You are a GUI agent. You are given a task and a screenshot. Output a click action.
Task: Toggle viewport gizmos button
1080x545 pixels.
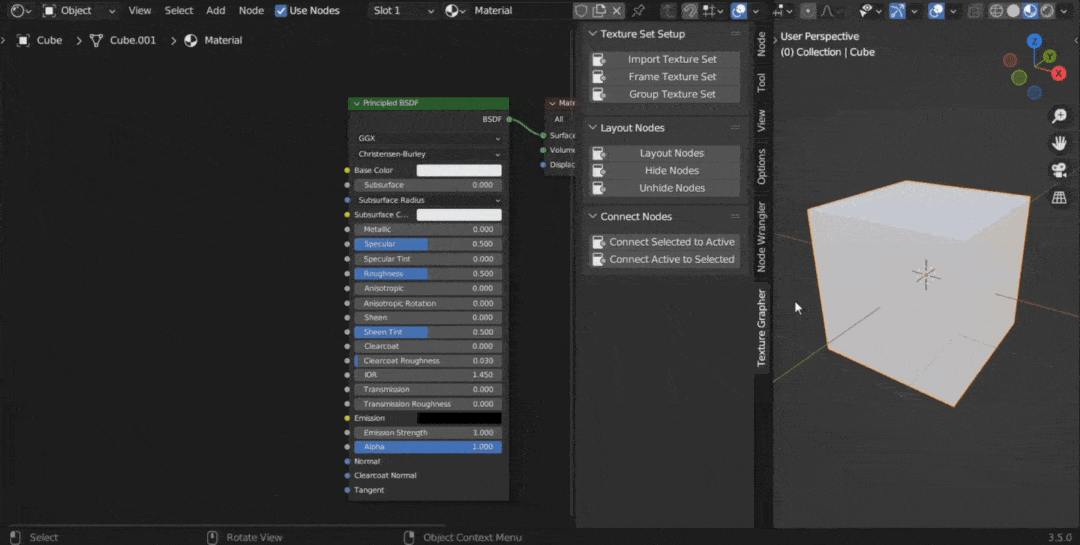coord(897,11)
